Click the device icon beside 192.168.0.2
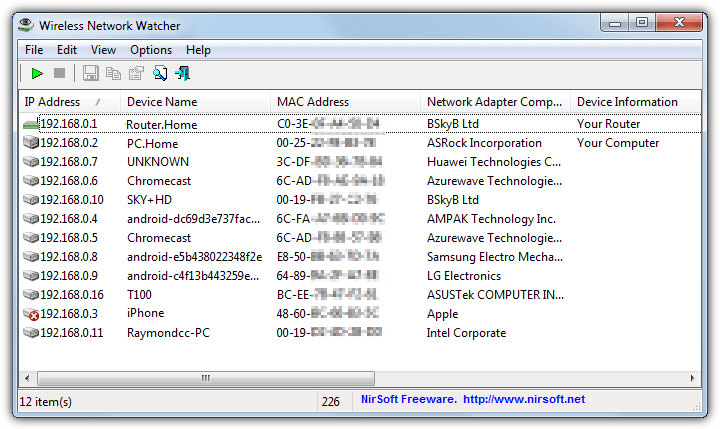 31,143
